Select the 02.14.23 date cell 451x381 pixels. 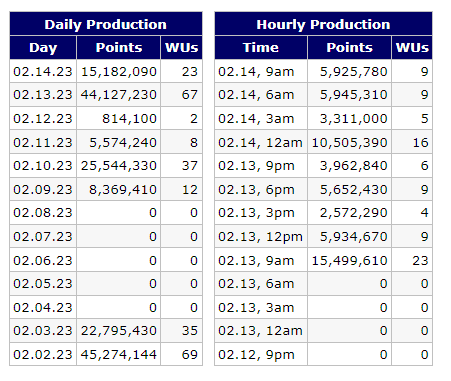[x=43, y=71]
